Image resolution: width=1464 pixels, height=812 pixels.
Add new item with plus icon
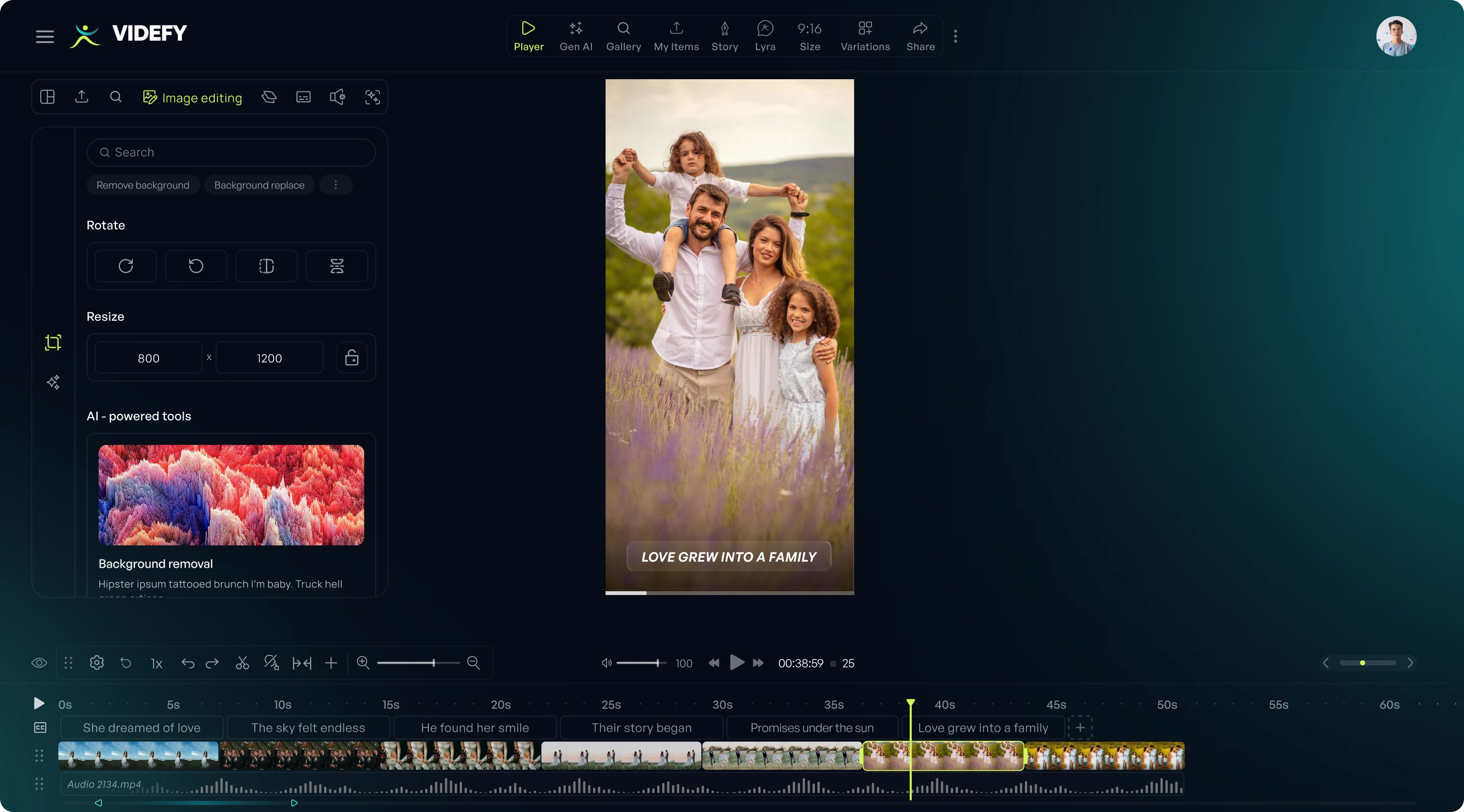pyautogui.click(x=331, y=663)
